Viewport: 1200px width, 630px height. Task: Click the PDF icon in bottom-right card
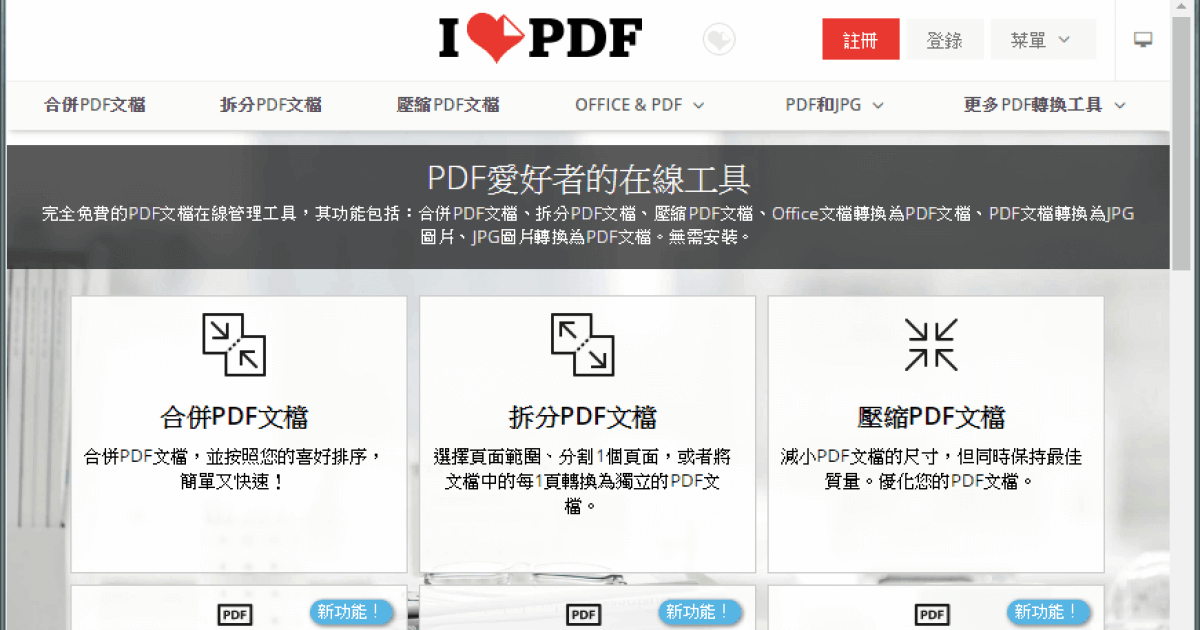(x=932, y=614)
